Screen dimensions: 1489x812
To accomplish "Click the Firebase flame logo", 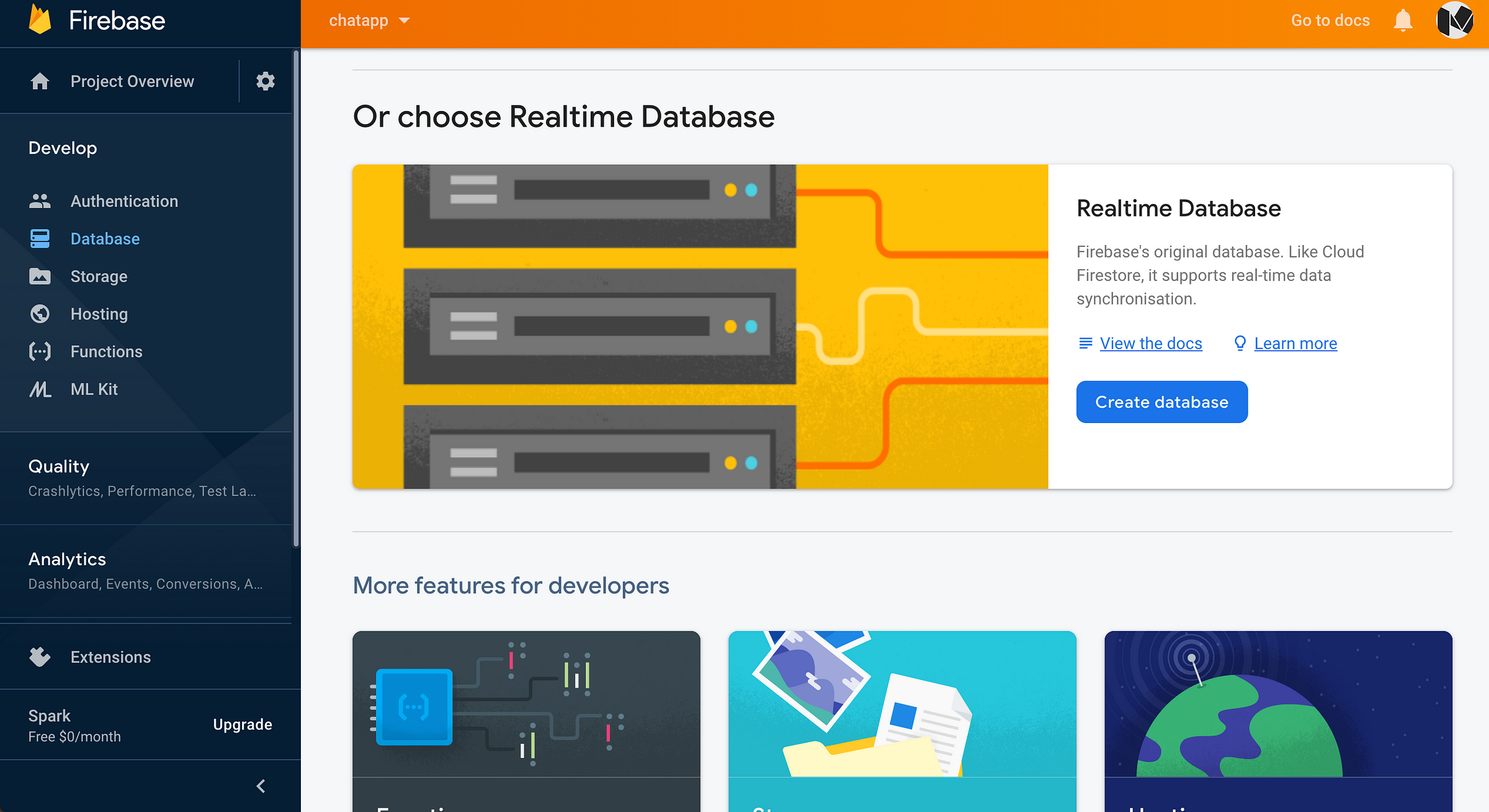I will point(40,20).
